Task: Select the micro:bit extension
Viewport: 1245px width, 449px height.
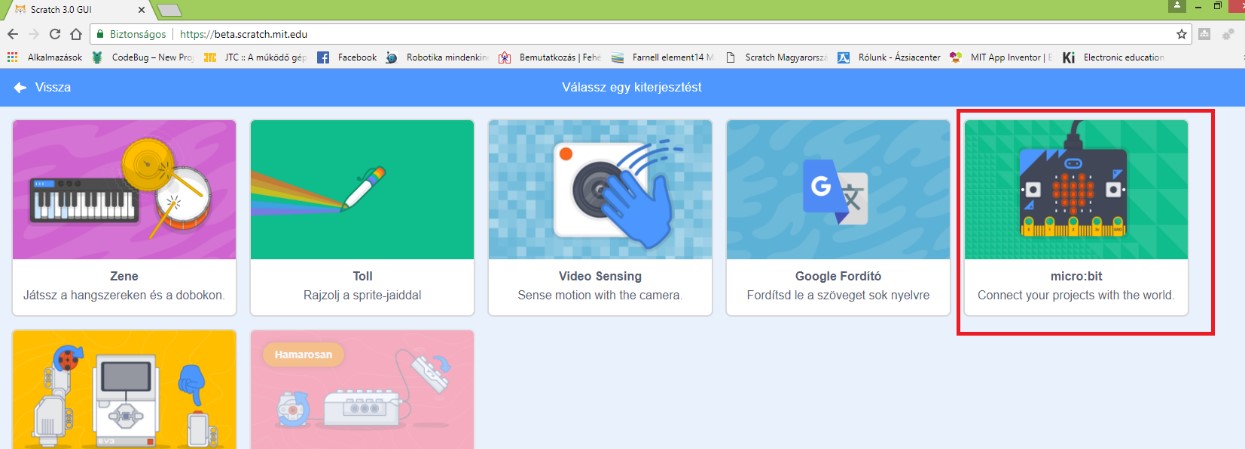Action: click(1076, 217)
